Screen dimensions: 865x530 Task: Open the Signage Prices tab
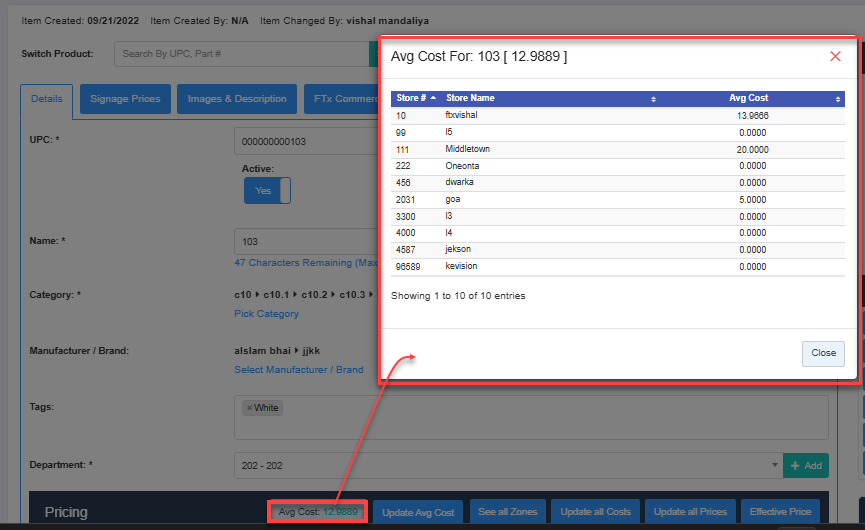[125, 99]
